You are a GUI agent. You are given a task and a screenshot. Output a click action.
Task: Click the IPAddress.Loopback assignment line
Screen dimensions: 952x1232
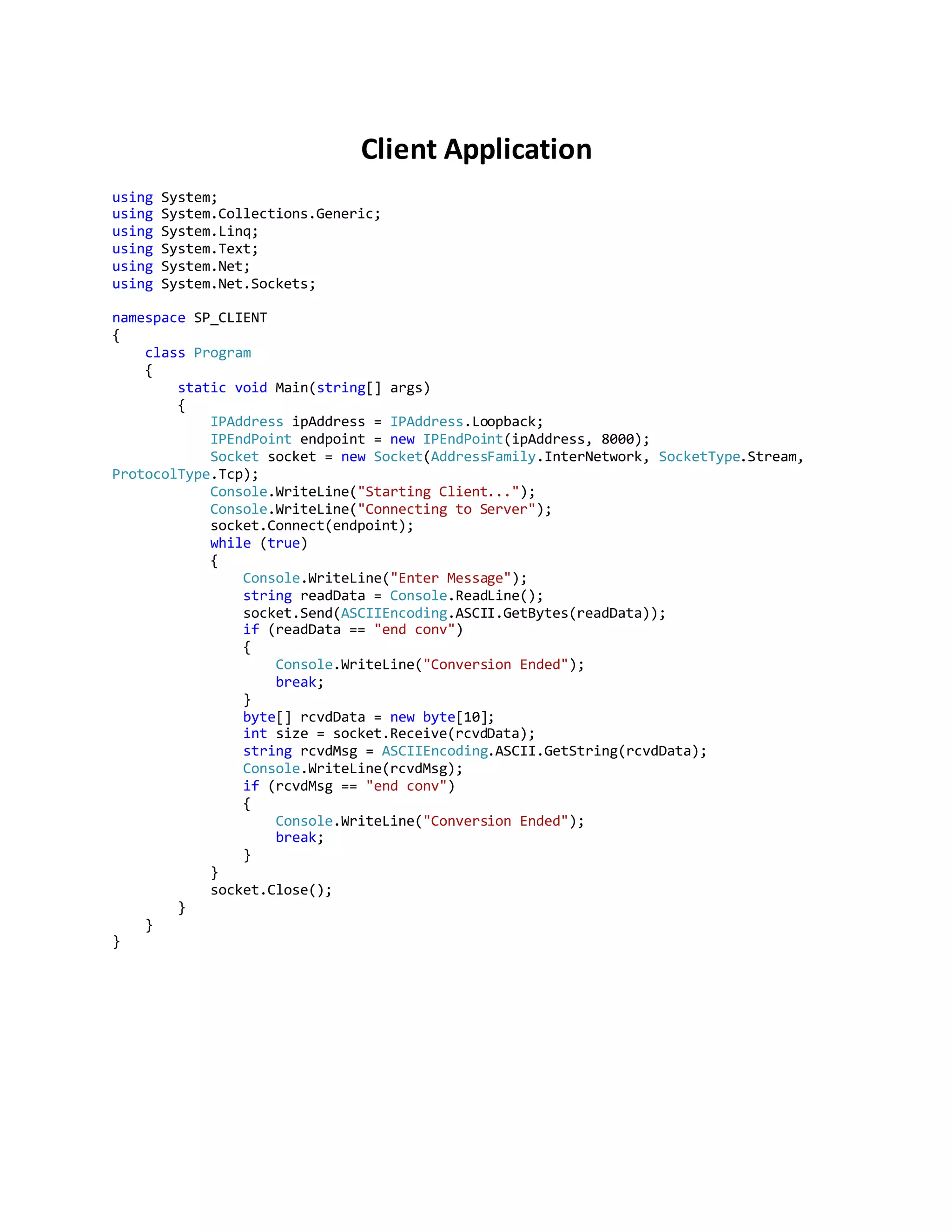tap(376, 422)
